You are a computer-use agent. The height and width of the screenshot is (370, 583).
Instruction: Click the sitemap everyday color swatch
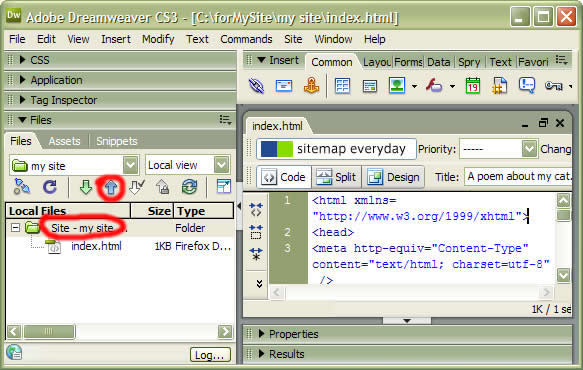pyautogui.click(x=277, y=149)
